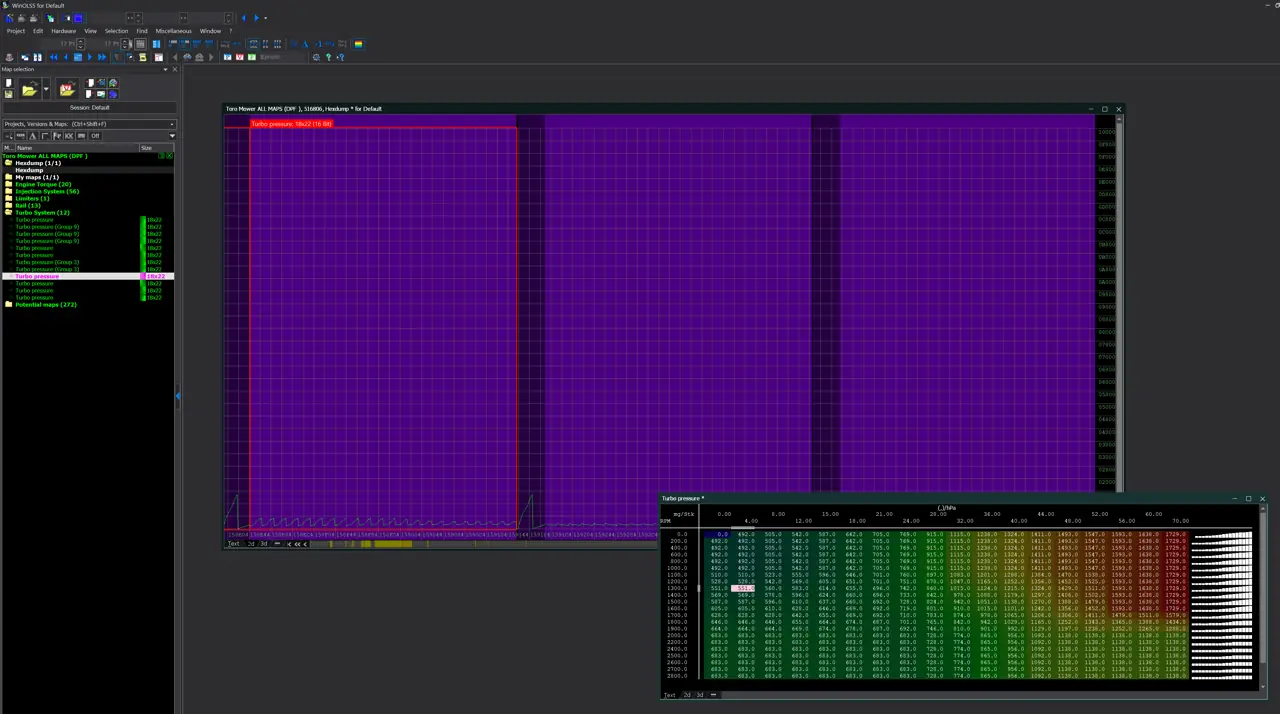Click the gear settings icon beside Eprom field
Image resolution: width=1280 pixels, height=714 pixels.
click(316, 57)
